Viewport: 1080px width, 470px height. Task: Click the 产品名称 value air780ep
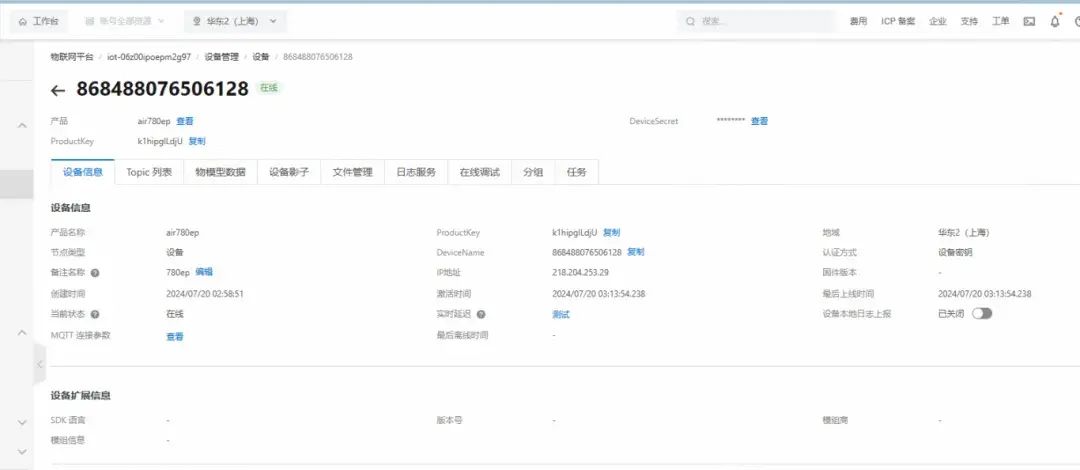(183, 232)
